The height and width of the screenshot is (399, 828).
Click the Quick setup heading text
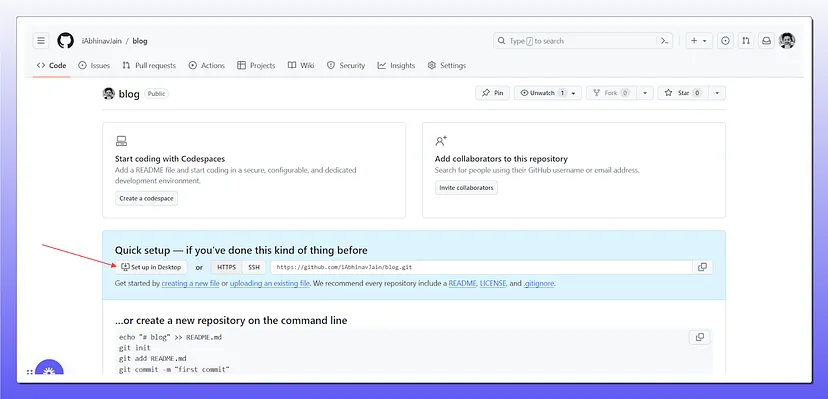[241, 250]
